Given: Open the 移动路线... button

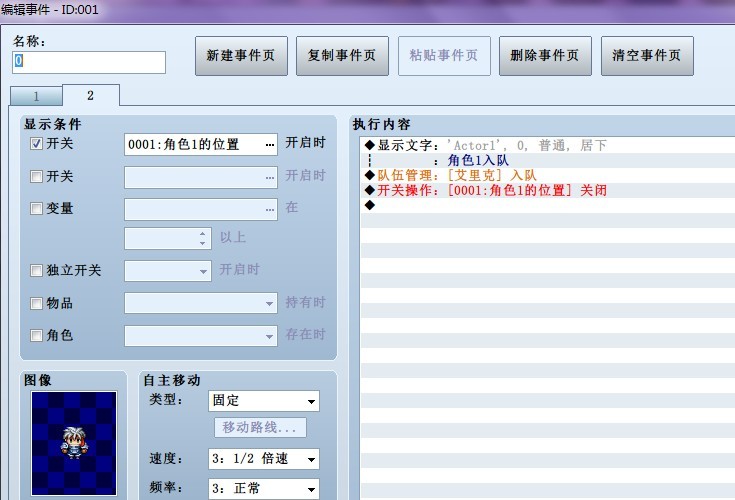Looking at the screenshot, I should 260,427.
